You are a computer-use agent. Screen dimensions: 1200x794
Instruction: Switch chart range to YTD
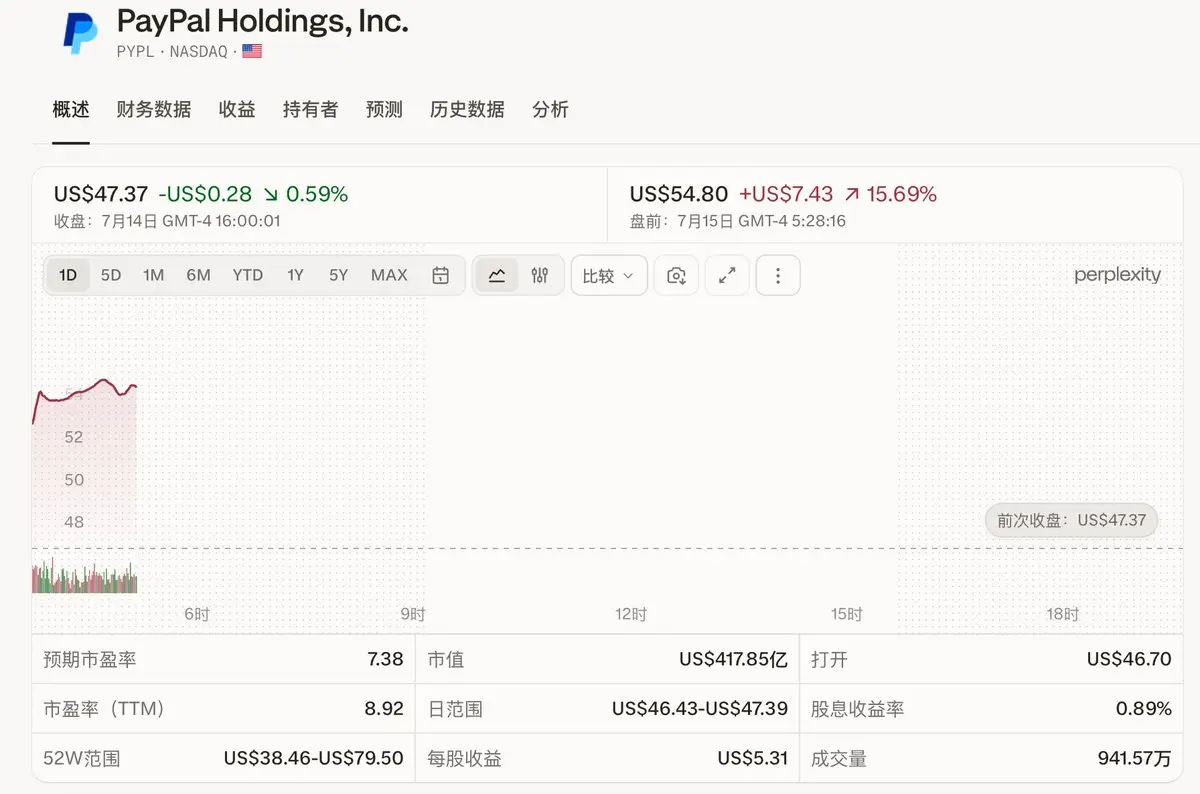coord(248,275)
